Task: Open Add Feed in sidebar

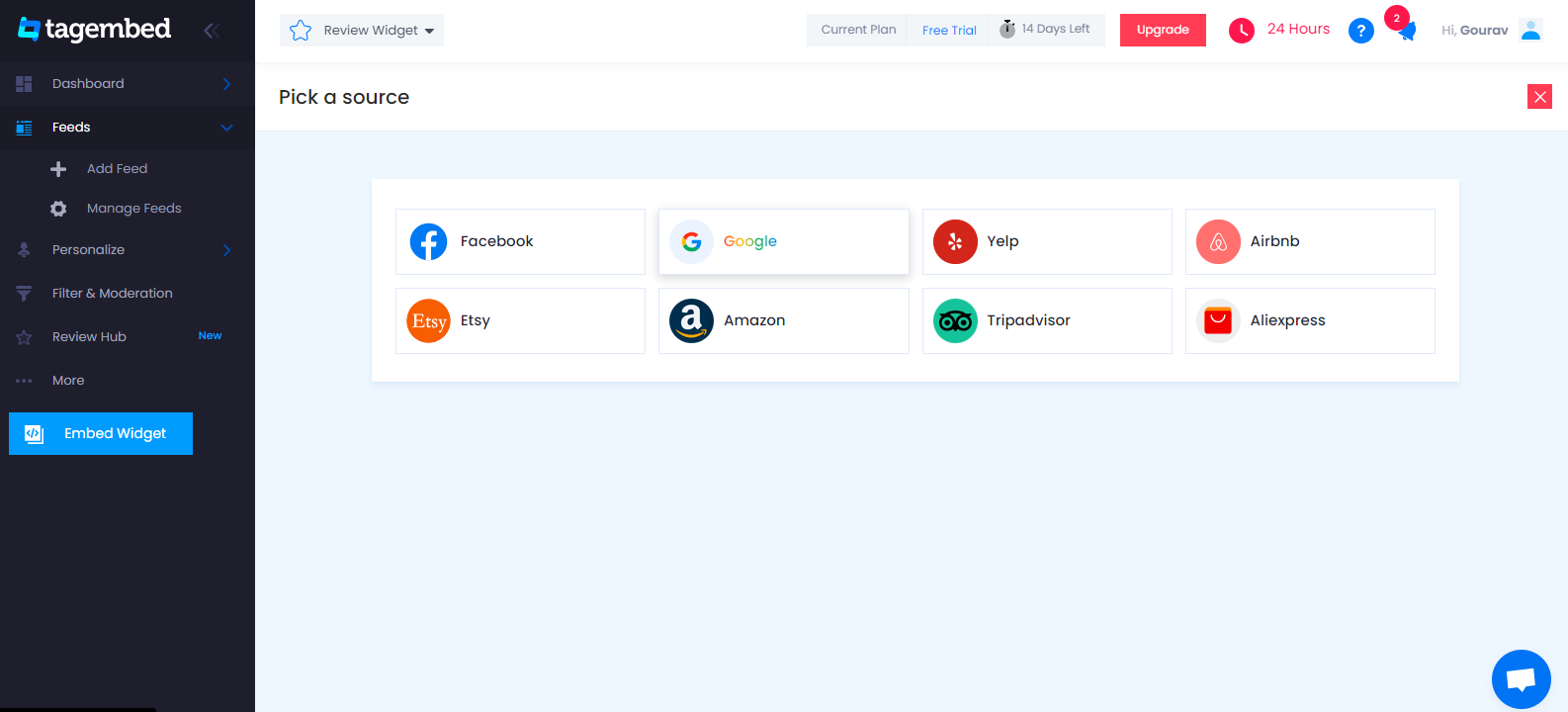Action: click(117, 169)
